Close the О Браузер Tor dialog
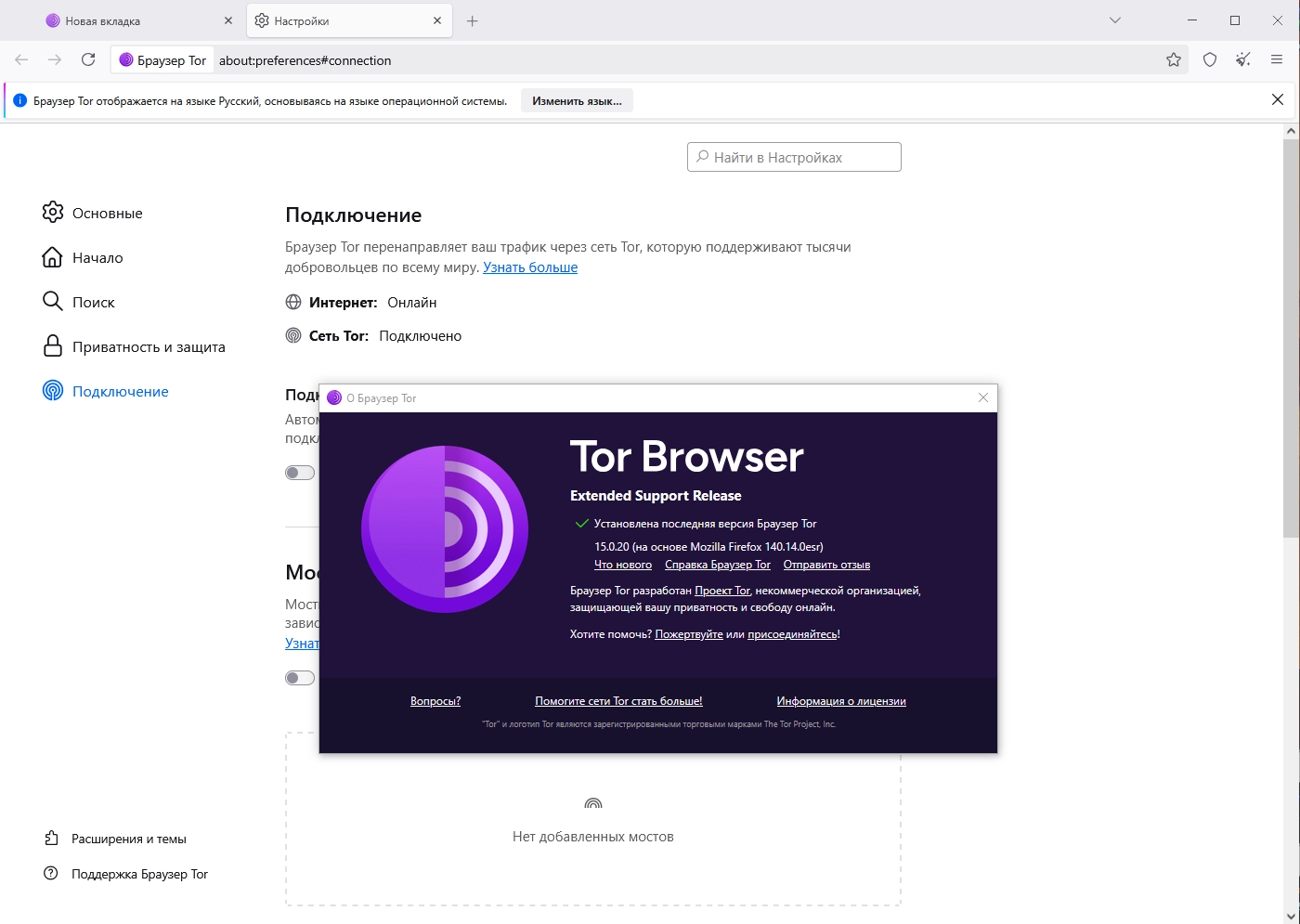 coord(983,397)
